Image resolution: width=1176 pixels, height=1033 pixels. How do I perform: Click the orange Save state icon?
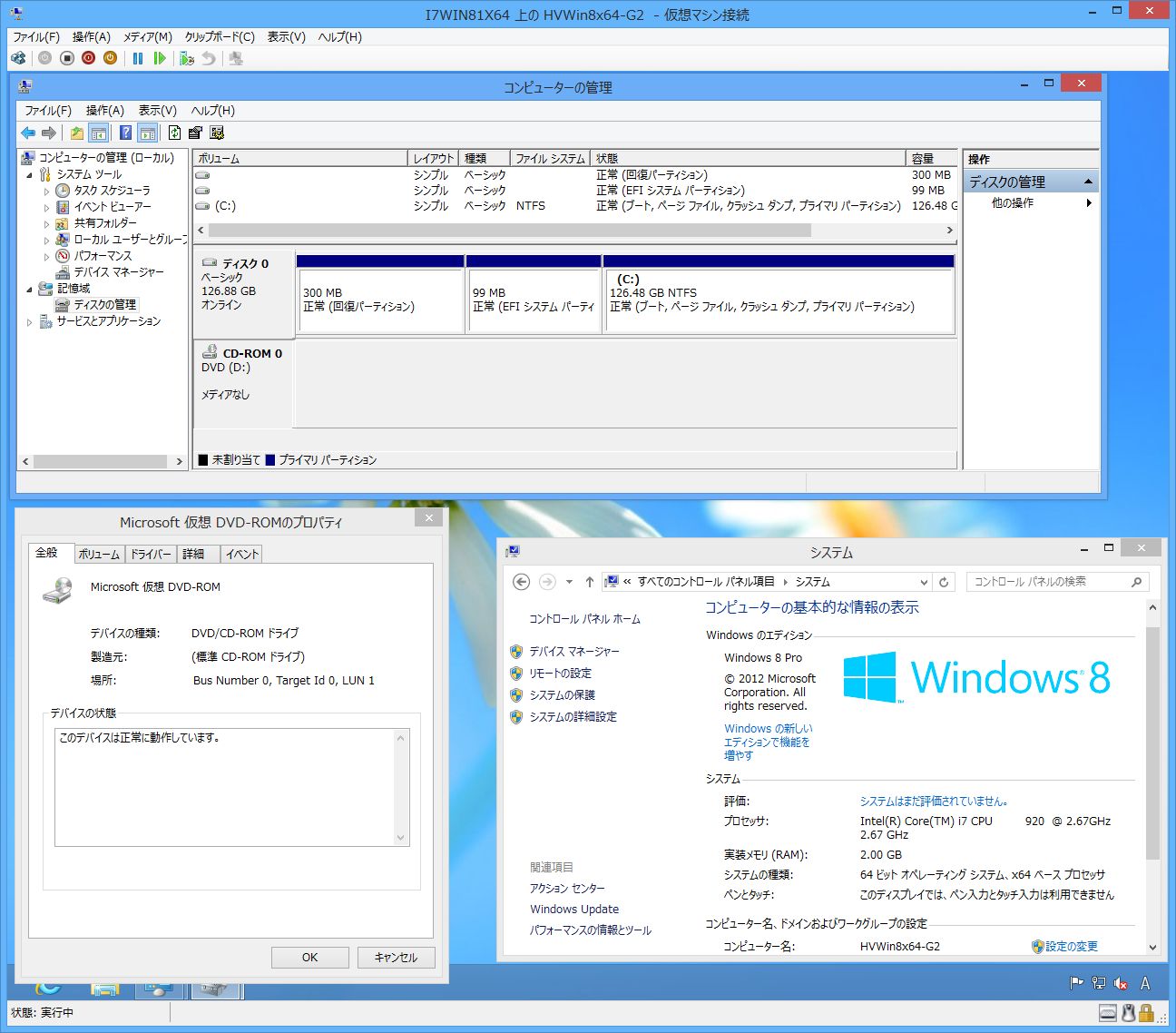click(x=110, y=58)
